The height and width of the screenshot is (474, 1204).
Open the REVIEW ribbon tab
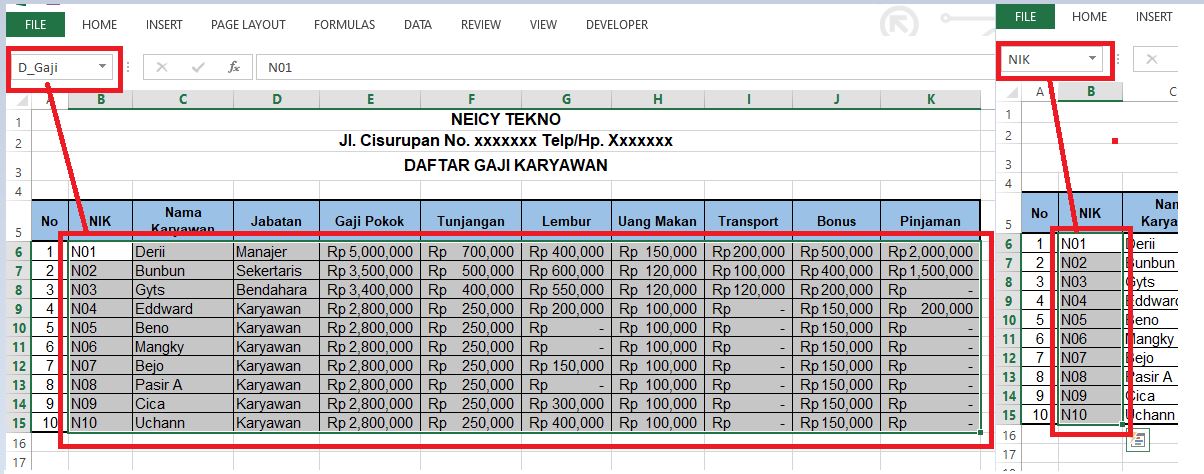tap(481, 24)
